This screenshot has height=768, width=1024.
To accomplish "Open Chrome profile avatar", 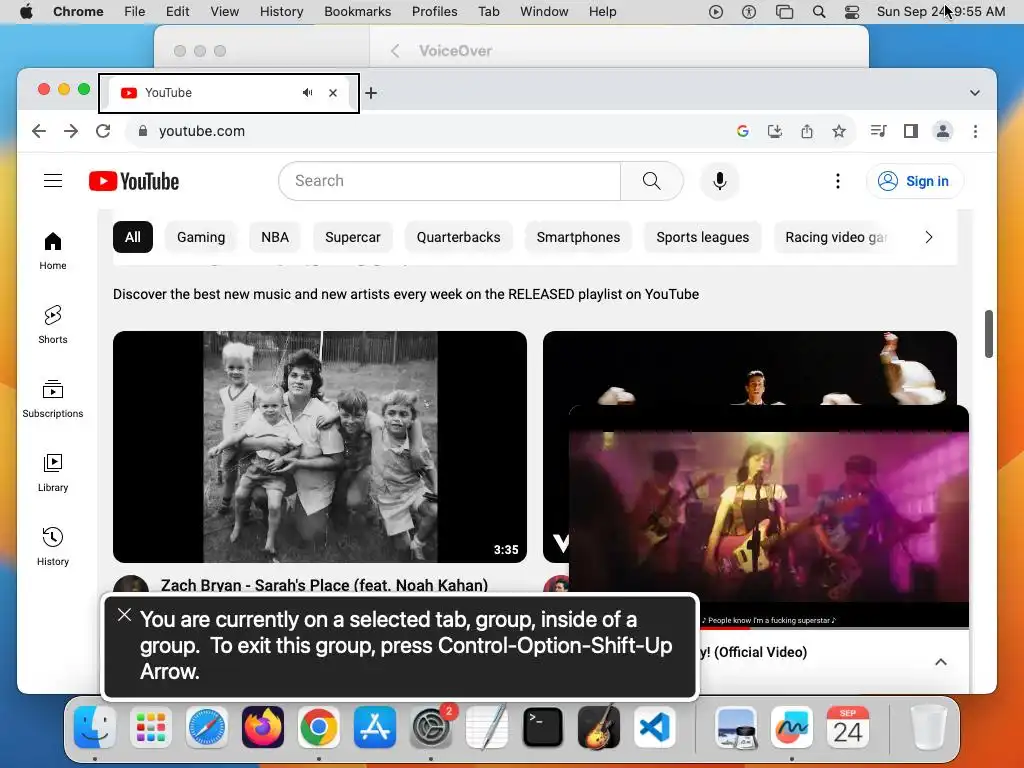I will pyautogui.click(x=943, y=131).
